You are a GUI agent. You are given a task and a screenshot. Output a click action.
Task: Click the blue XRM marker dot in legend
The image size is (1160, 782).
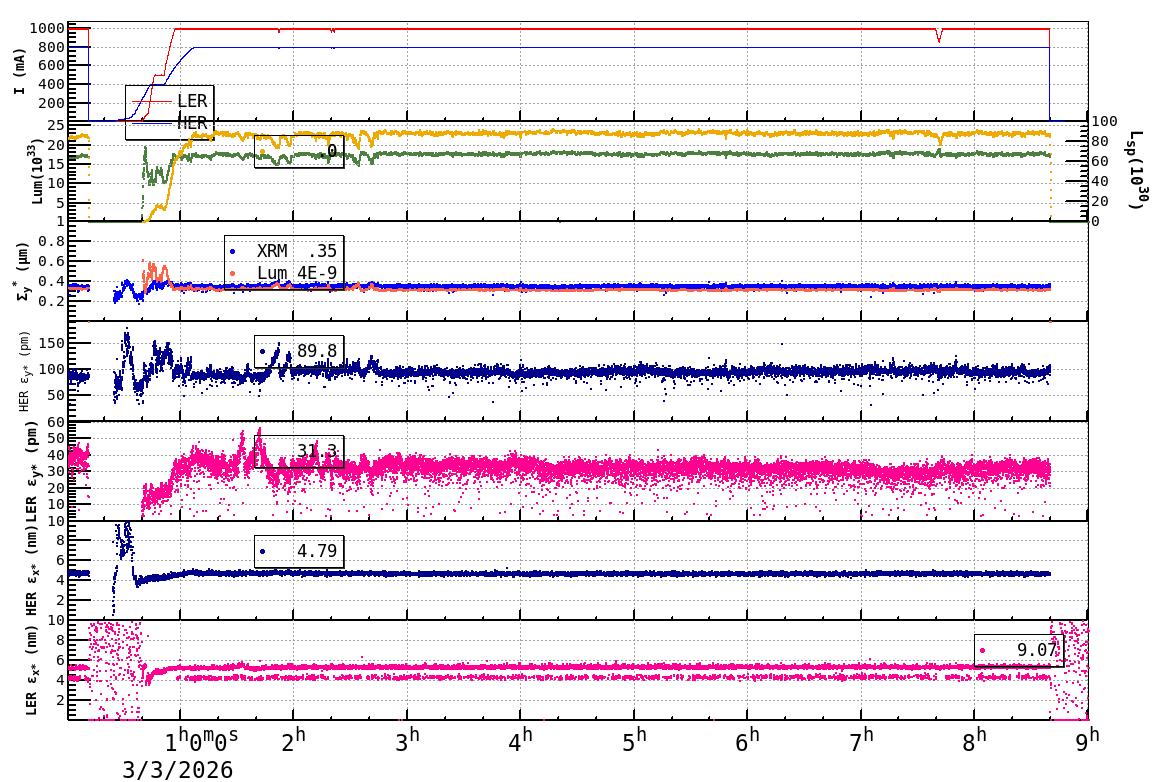[x=233, y=252]
